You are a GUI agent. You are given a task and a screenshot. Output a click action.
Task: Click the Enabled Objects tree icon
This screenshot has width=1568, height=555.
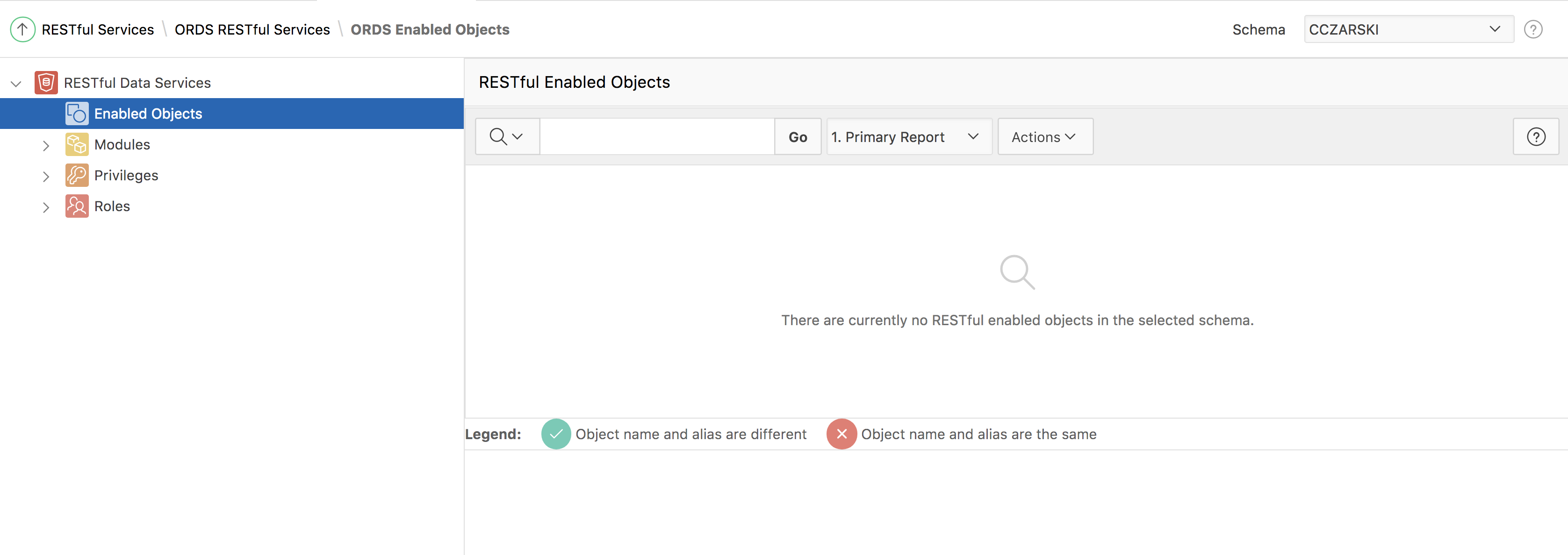pos(77,114)
